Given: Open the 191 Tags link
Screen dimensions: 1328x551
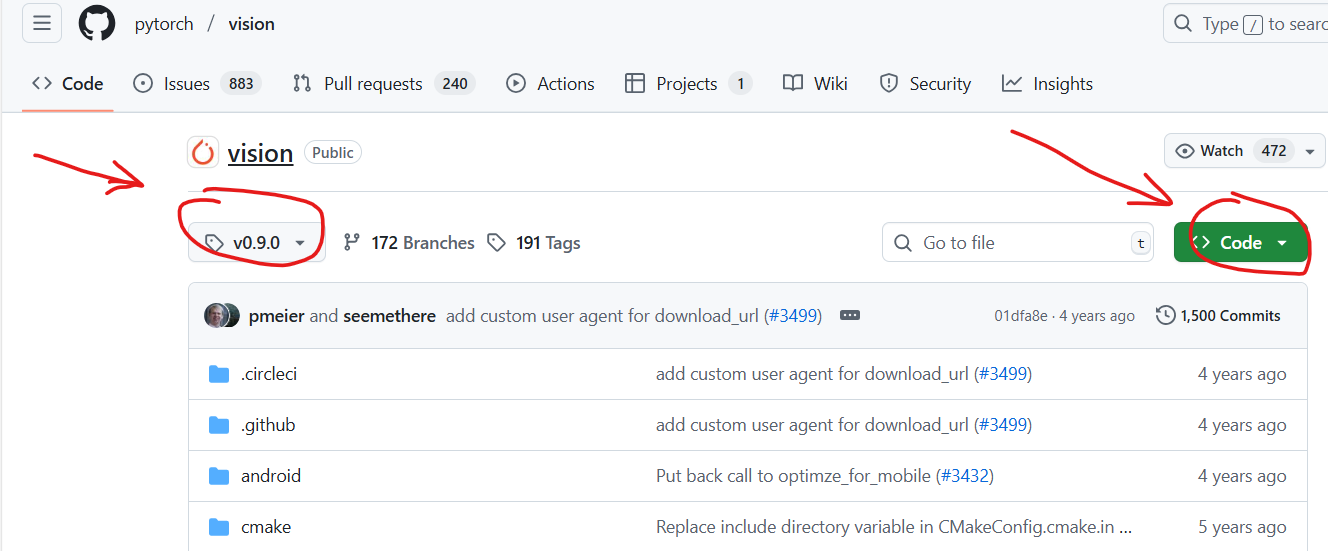Looking at the screenshot, I should tap(534, 243).
